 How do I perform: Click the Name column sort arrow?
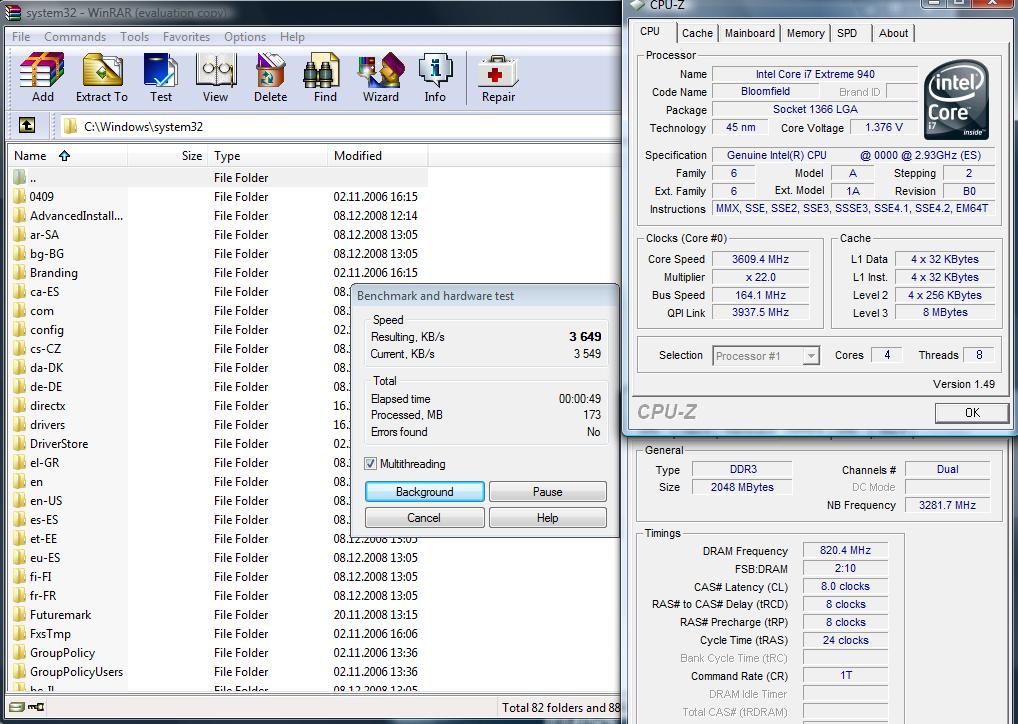[x=64, y=156]
